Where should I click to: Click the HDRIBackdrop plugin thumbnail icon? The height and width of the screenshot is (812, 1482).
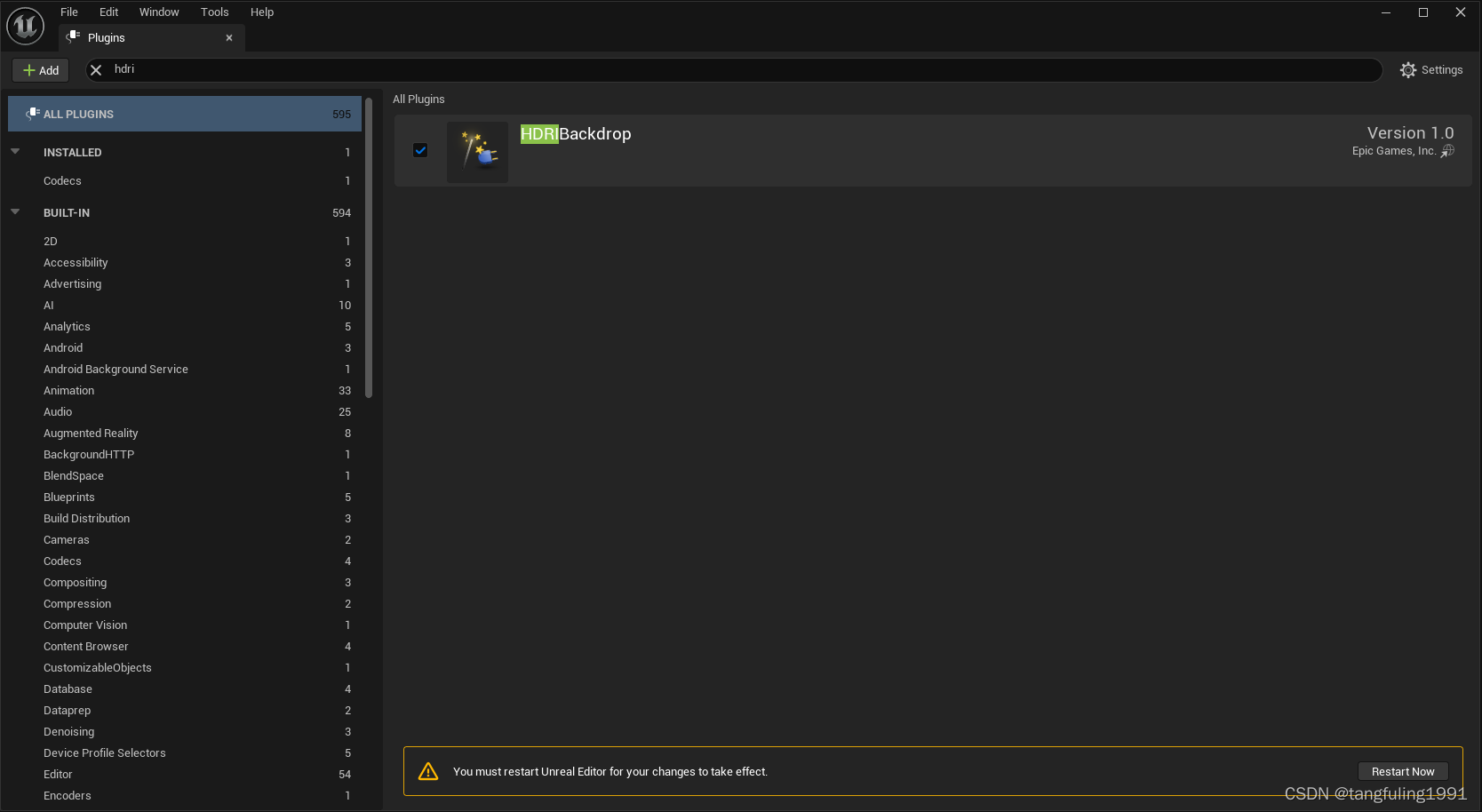(477, 152)
